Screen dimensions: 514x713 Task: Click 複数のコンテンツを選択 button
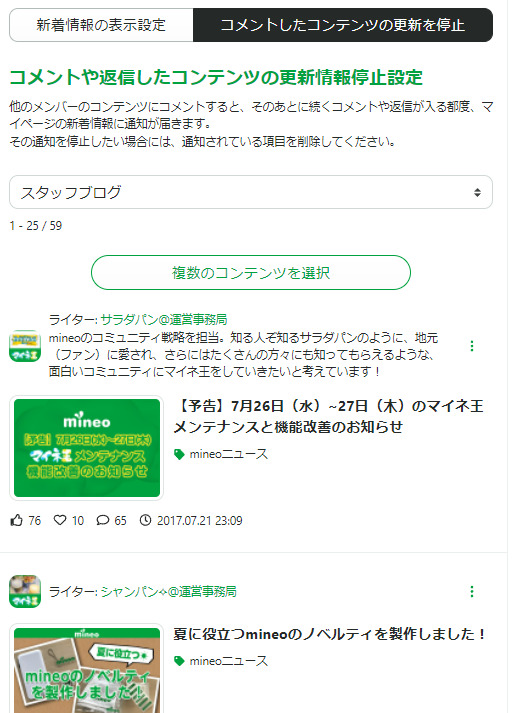tap(251, 272)
